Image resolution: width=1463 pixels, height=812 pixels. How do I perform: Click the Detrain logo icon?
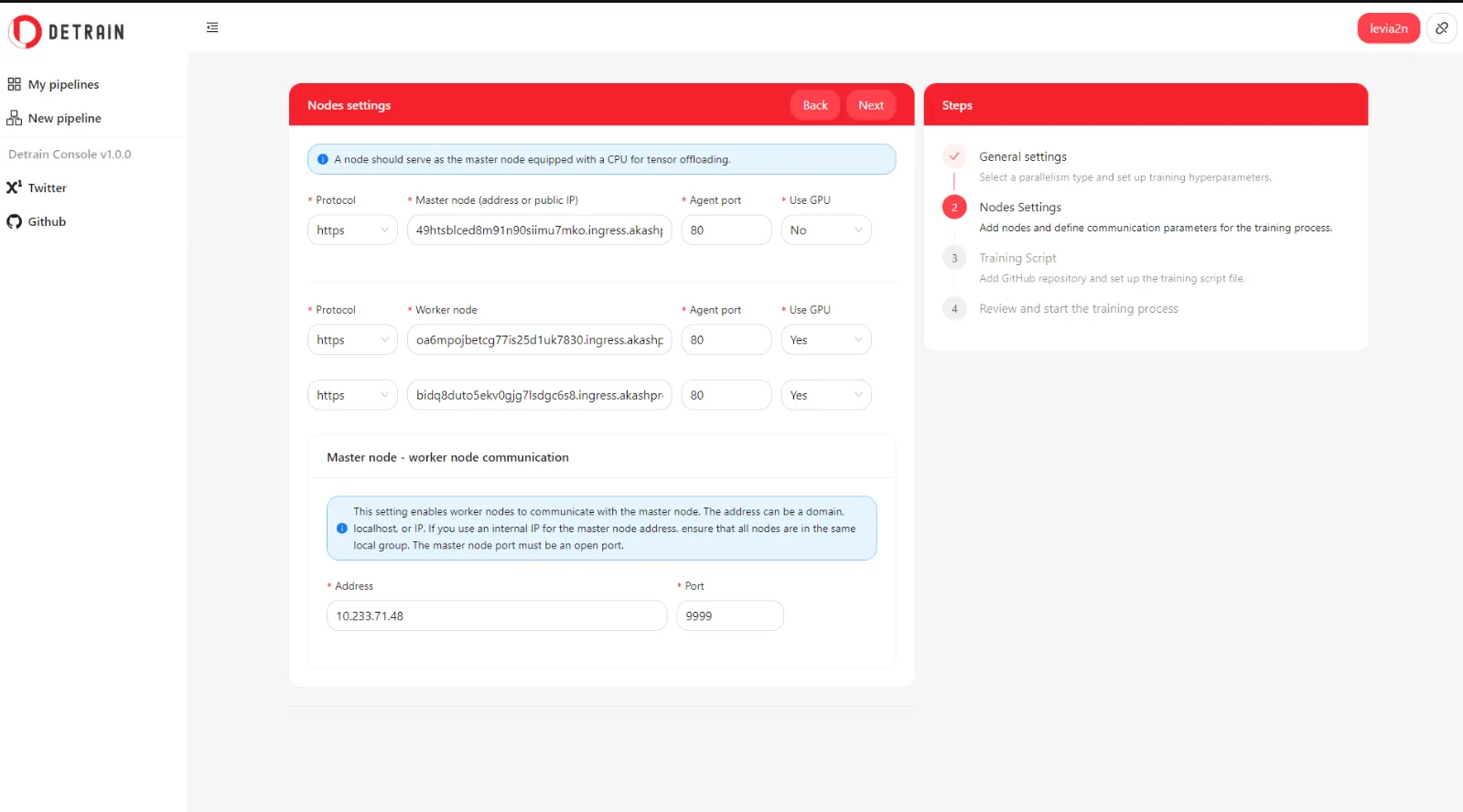(26, 32)
